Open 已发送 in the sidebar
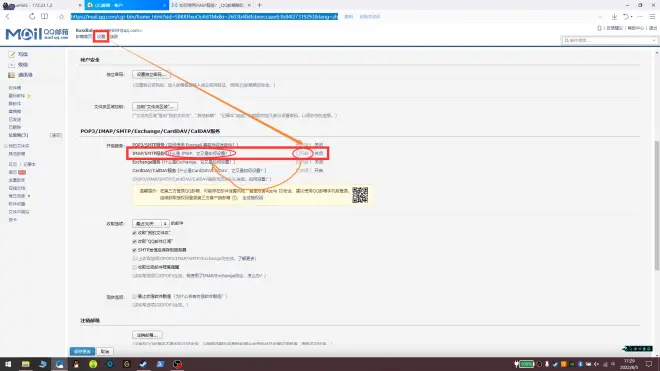This screenshot has height=371, width=660. coord(15,120)
